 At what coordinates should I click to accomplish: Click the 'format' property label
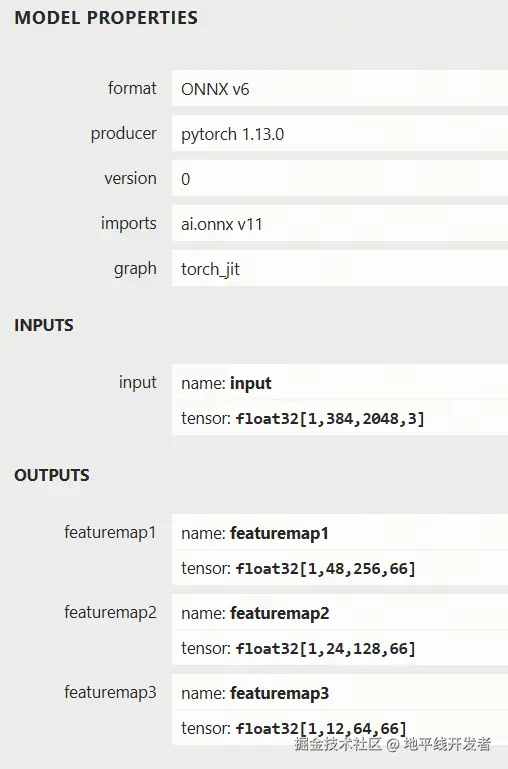click(x=132, y=88)
